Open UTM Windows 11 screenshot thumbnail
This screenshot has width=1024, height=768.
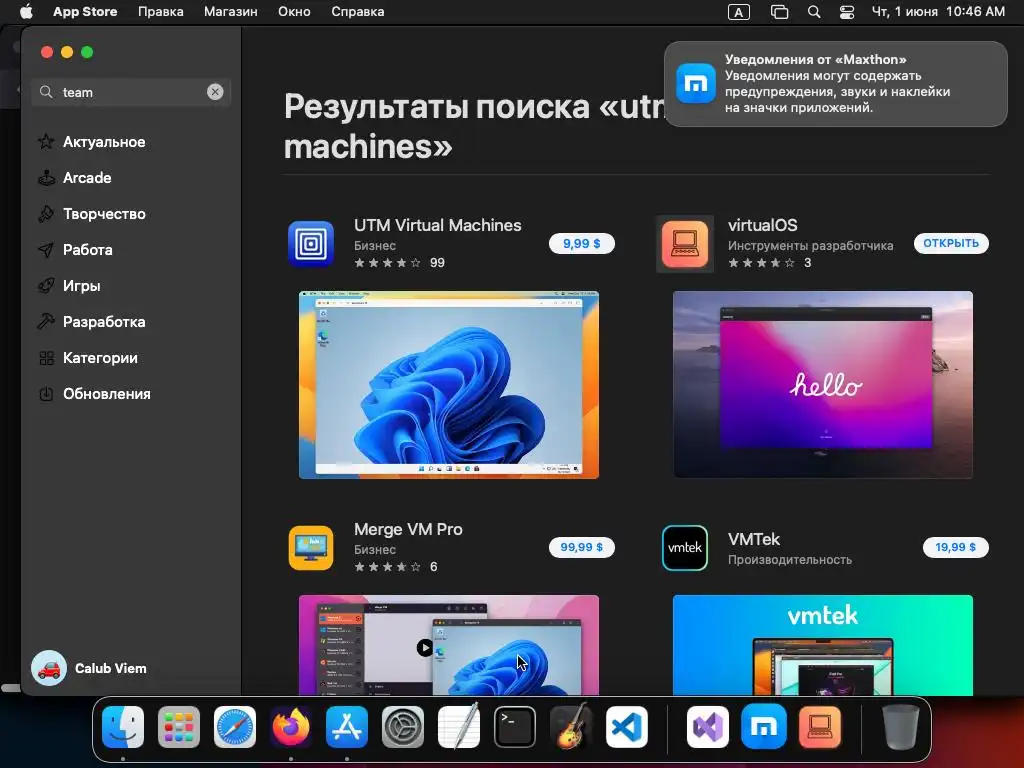tap(449, 385)
